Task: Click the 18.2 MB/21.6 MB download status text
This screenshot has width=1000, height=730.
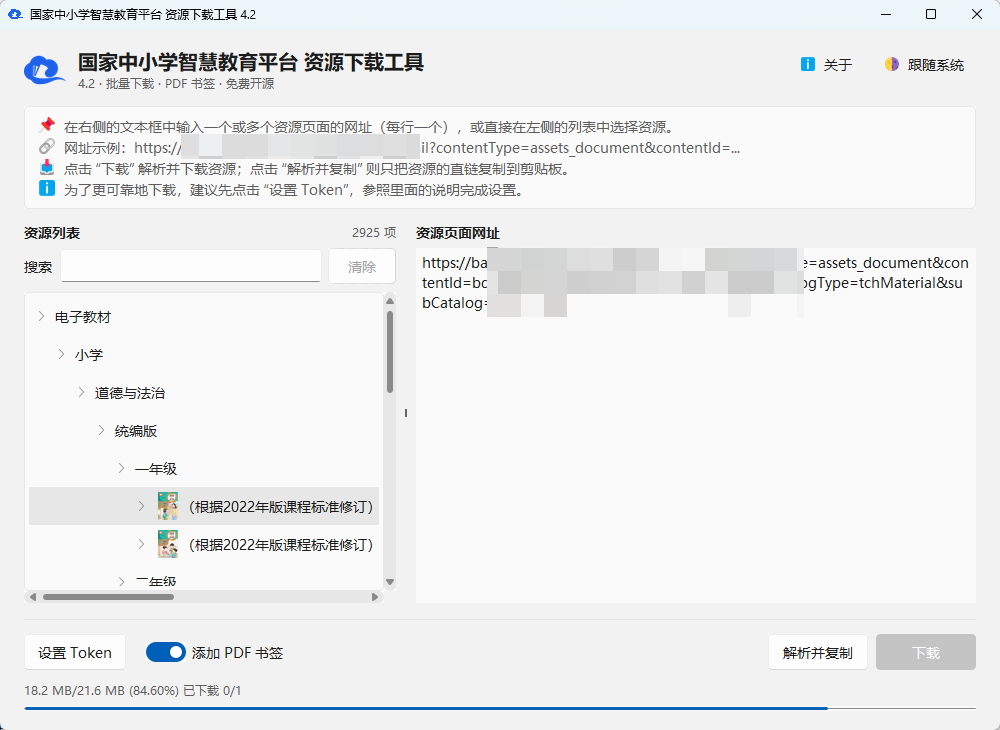Action: pos(133,690)
